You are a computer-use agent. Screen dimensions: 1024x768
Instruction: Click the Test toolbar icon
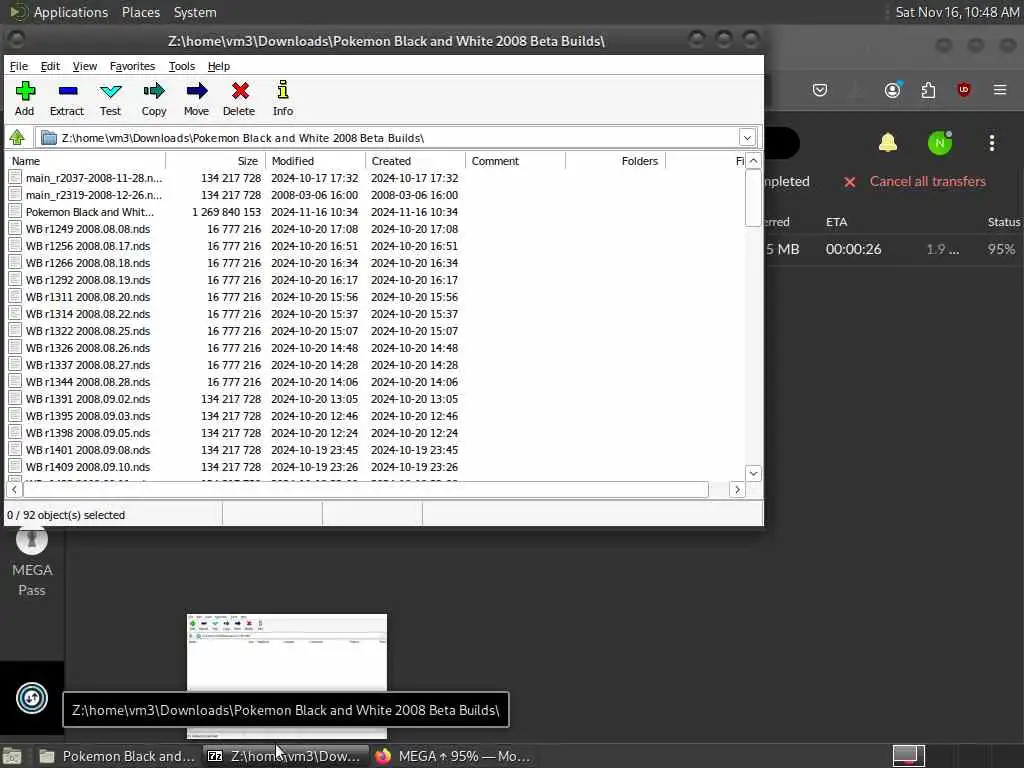pos(110,91)
